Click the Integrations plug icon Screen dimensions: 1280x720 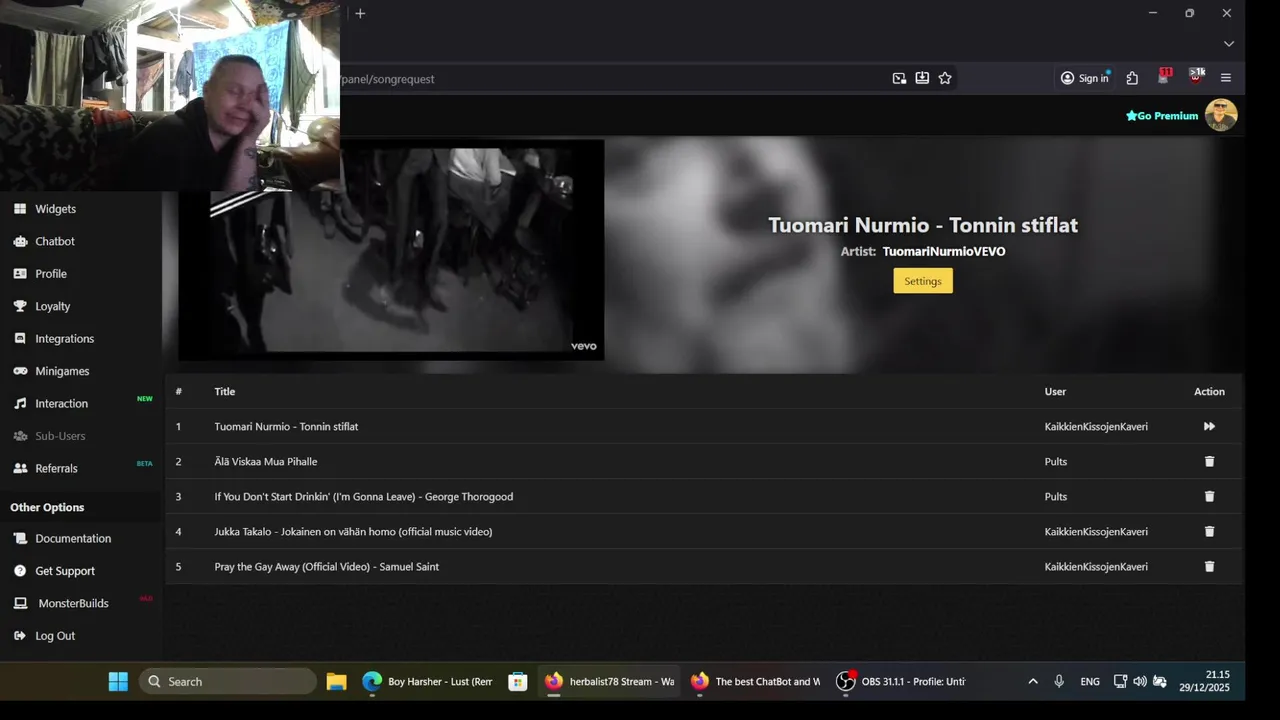pos(20,339)
